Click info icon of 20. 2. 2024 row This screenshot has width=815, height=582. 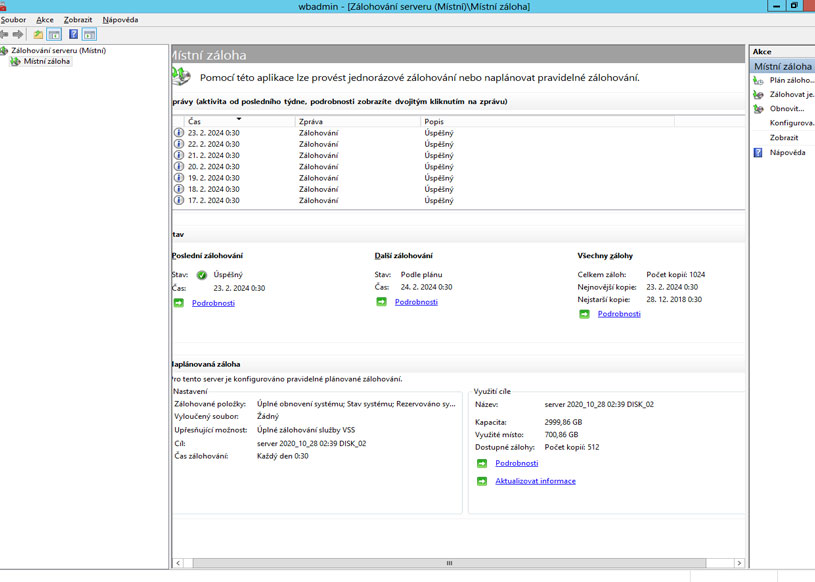[179, 166]
